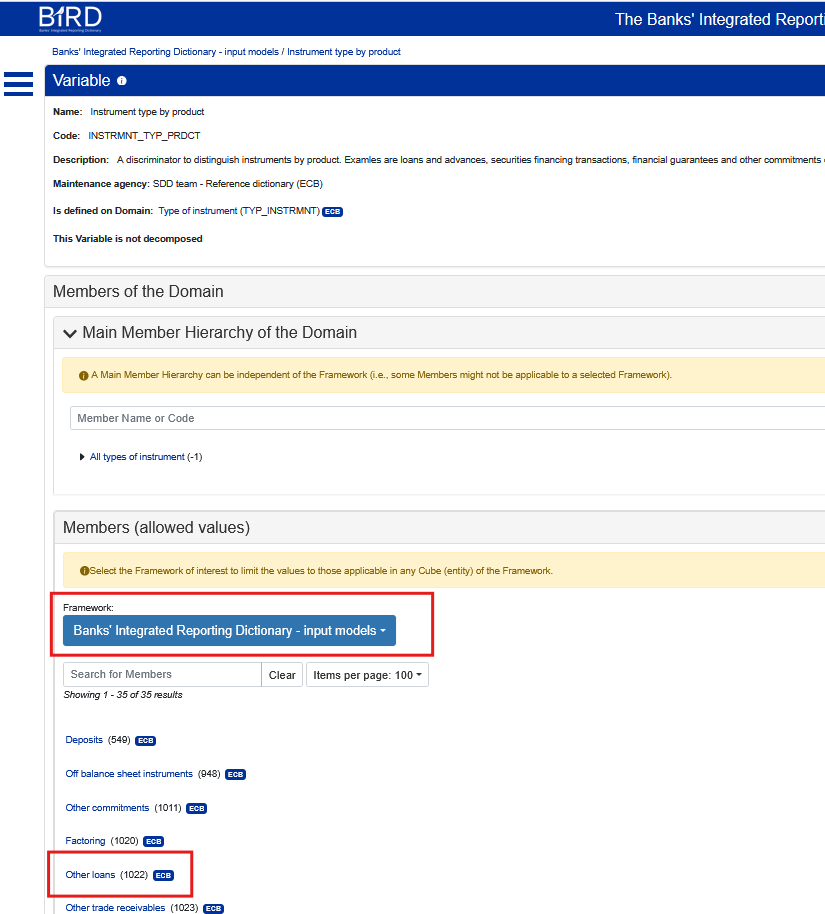825x914 pixels.
Task: Click SDD team - Reference dictionary (ECB) text
Action: coord(237,184)
